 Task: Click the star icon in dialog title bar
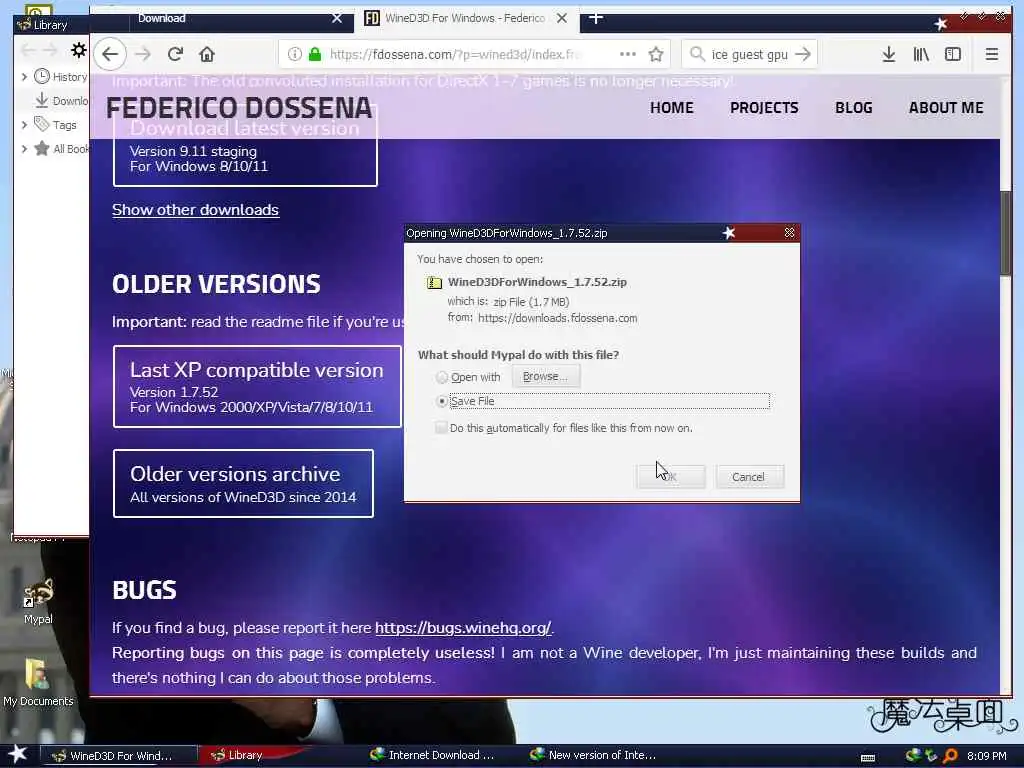point(729,232)
